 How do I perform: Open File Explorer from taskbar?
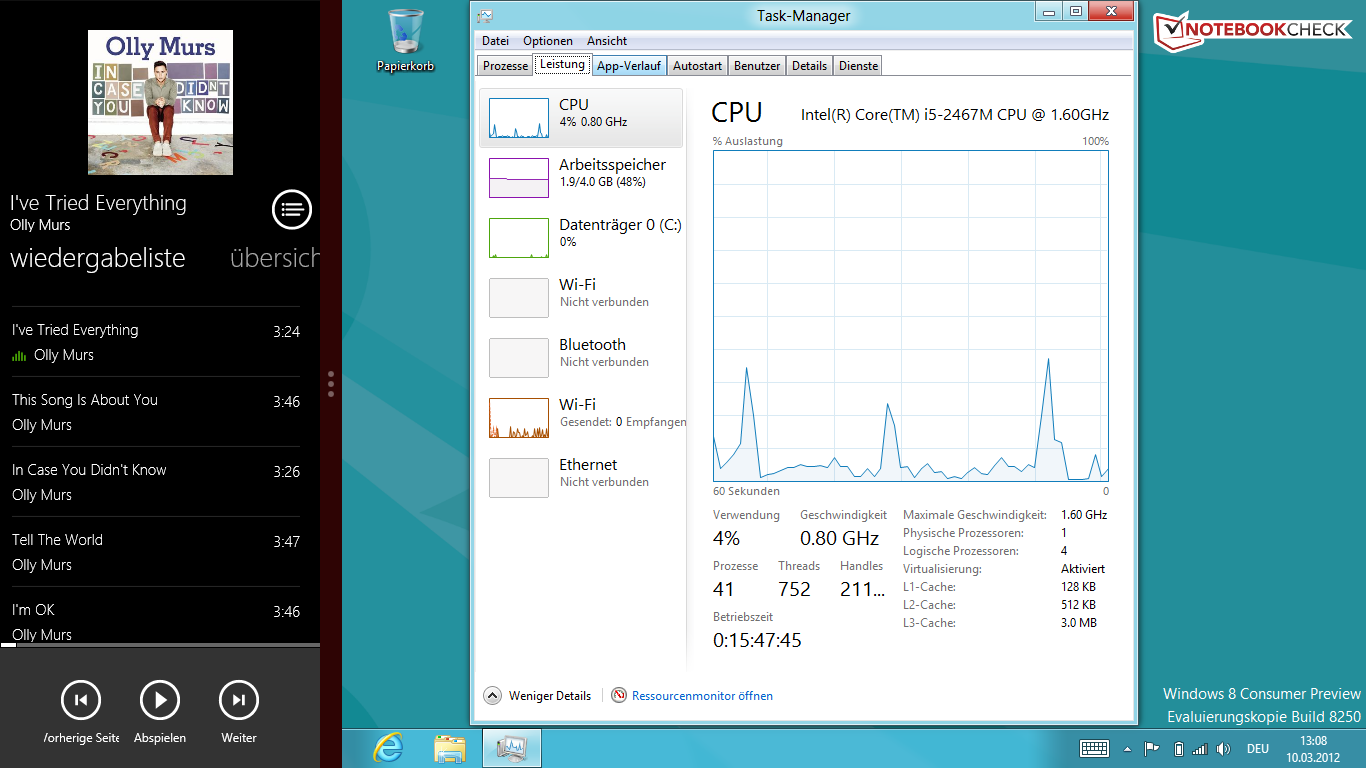click(x=450, y=748)
